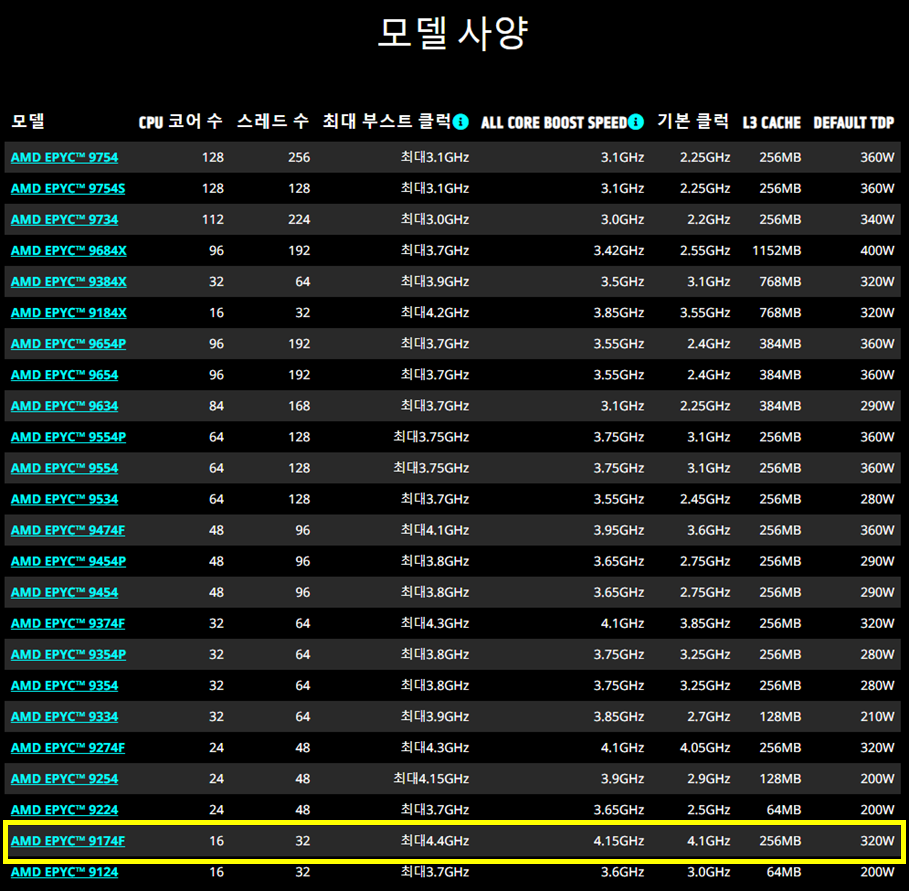Open AMD EPYC 9684X model link
The height and width of the screenshot is (891, 909).
(68, 250)
